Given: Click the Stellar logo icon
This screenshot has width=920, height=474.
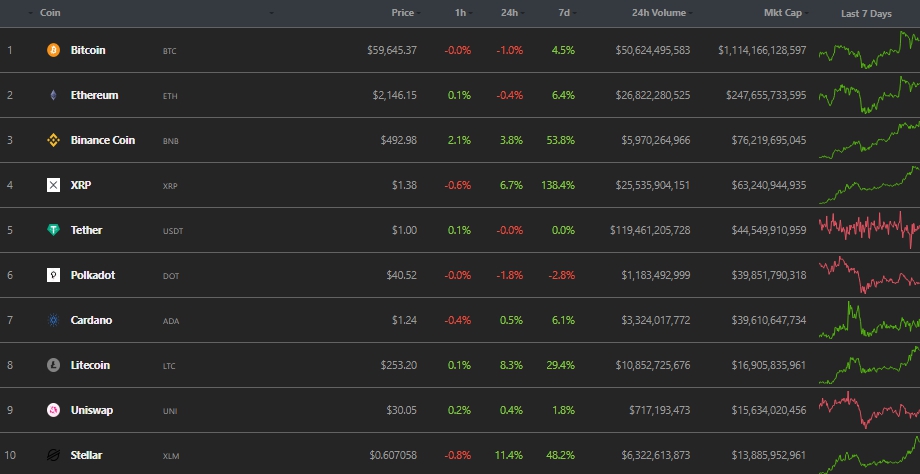Looking at the screenshot, I should (53, 455).
